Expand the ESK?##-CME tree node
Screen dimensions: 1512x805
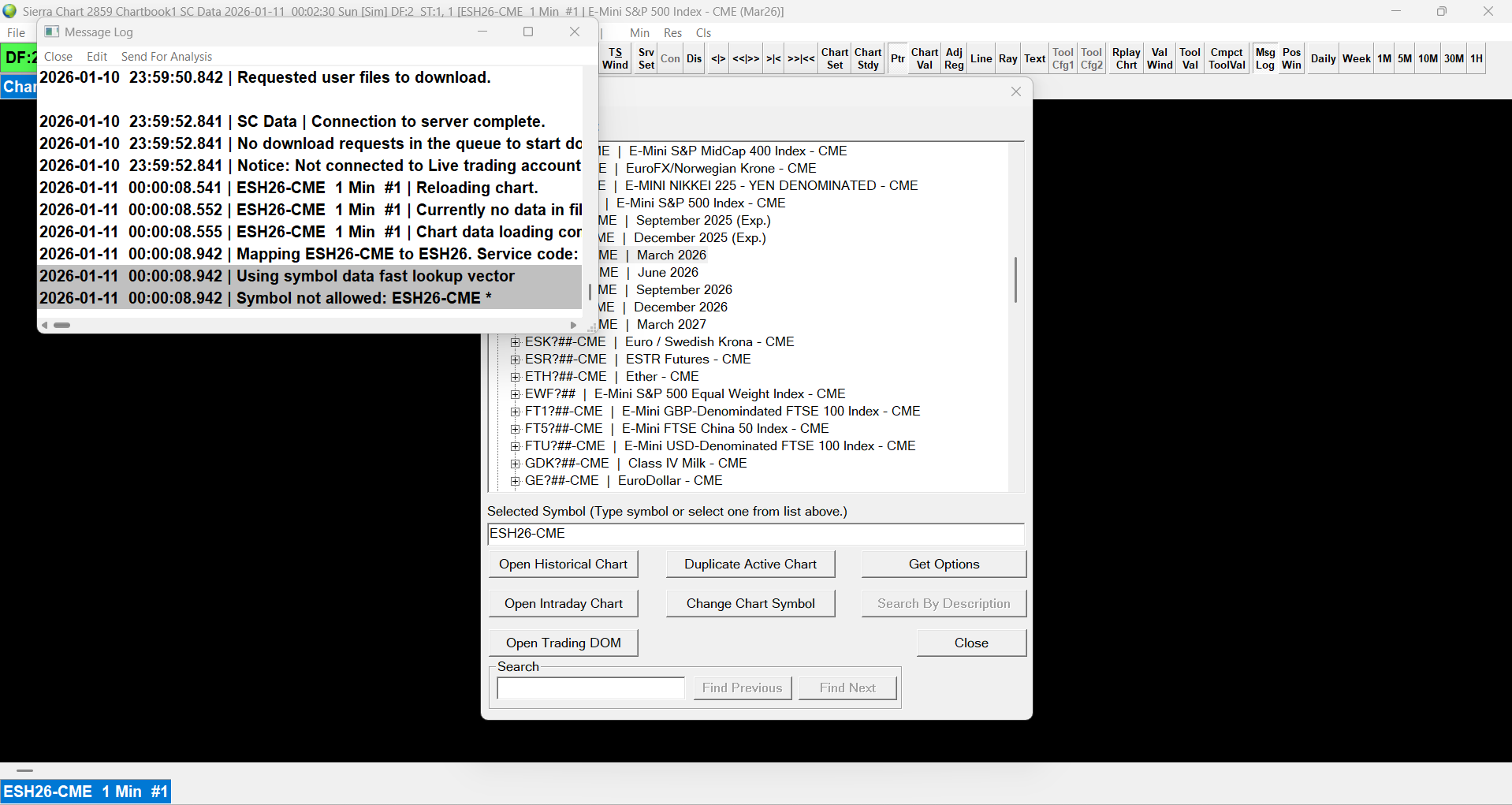(x=516, y=342)
